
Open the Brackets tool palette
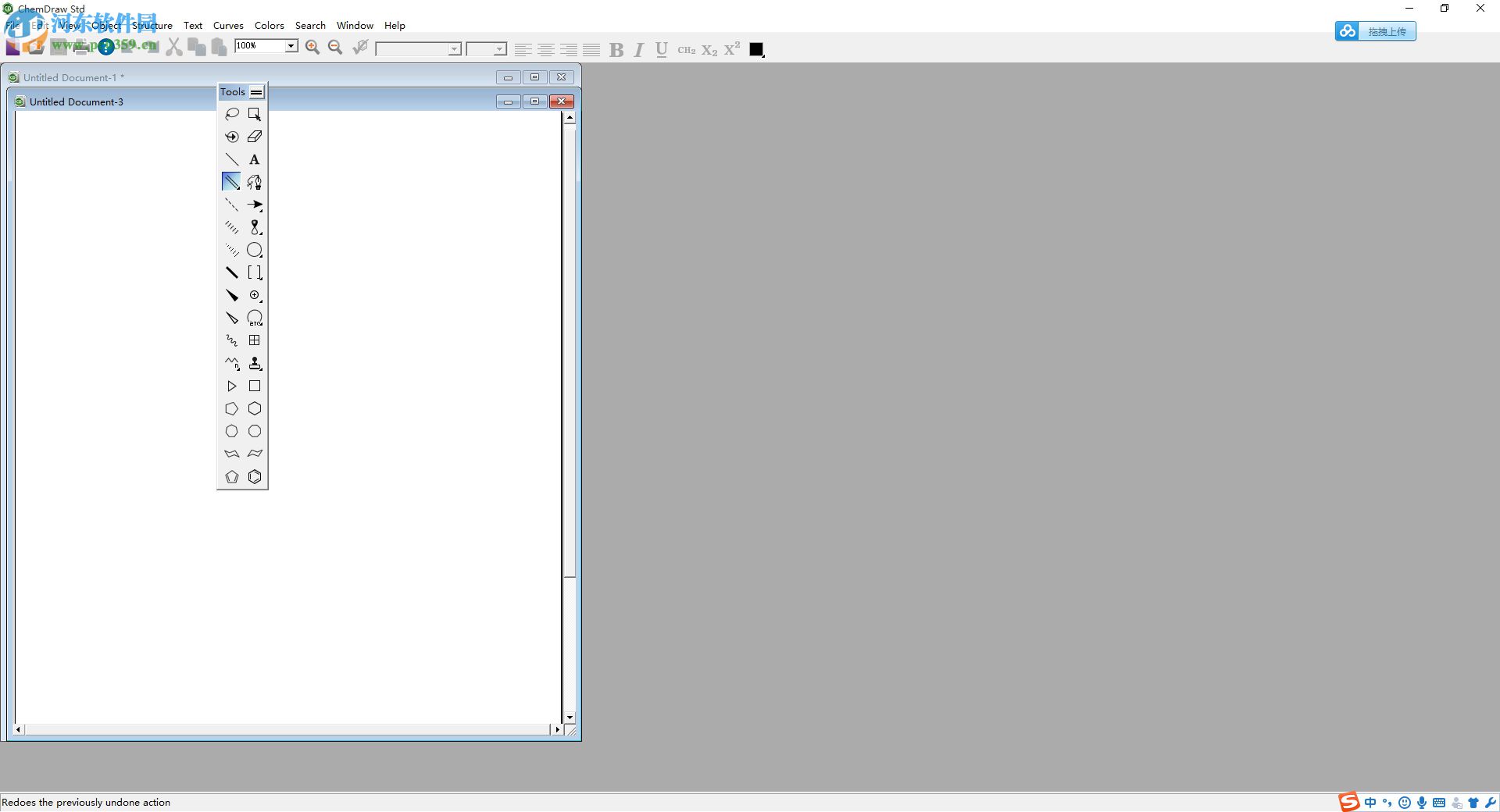(x=255, y=272)
